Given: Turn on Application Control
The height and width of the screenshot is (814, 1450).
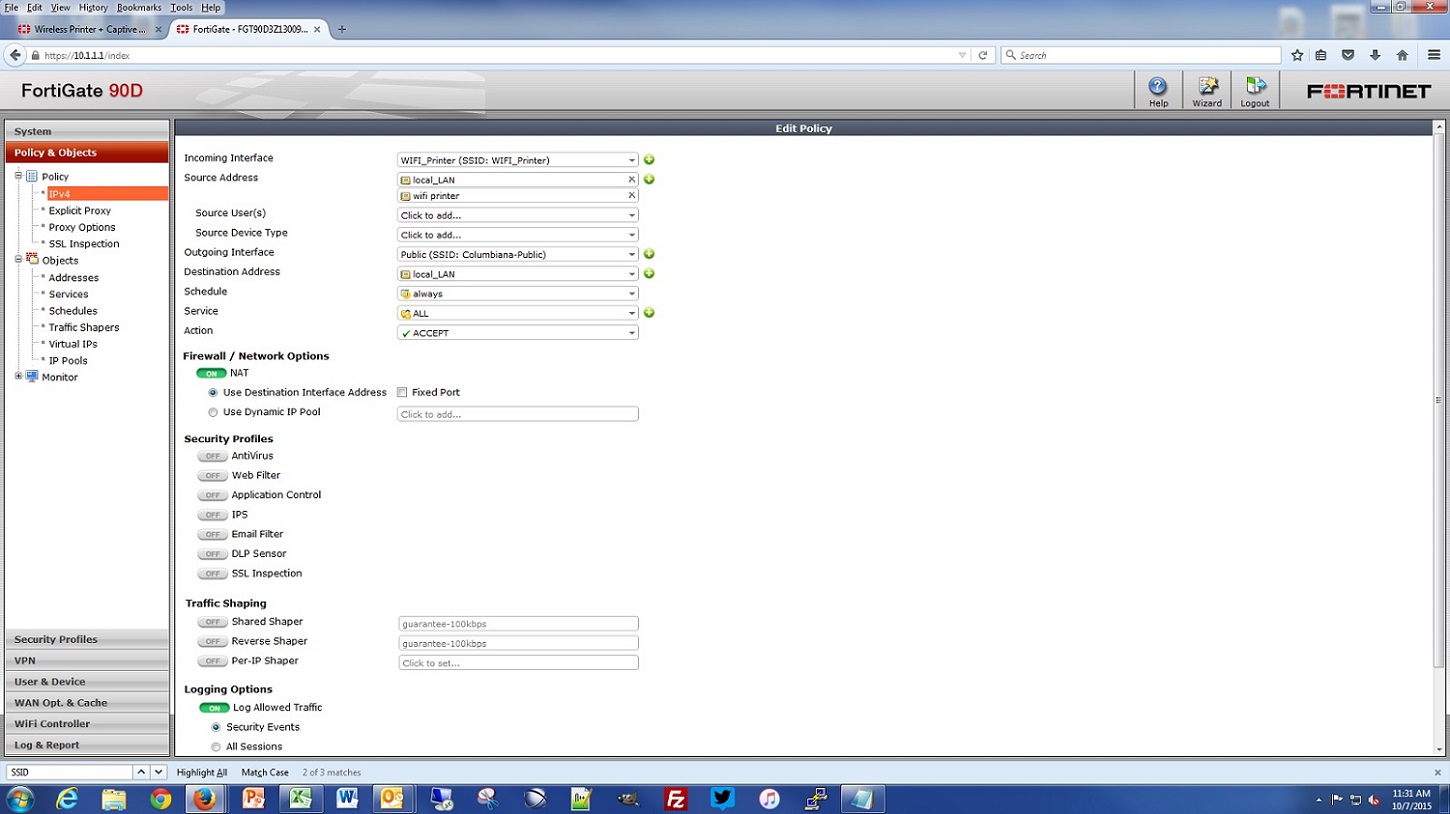Looking at the screenshot, I should click(x=212, y=495).
